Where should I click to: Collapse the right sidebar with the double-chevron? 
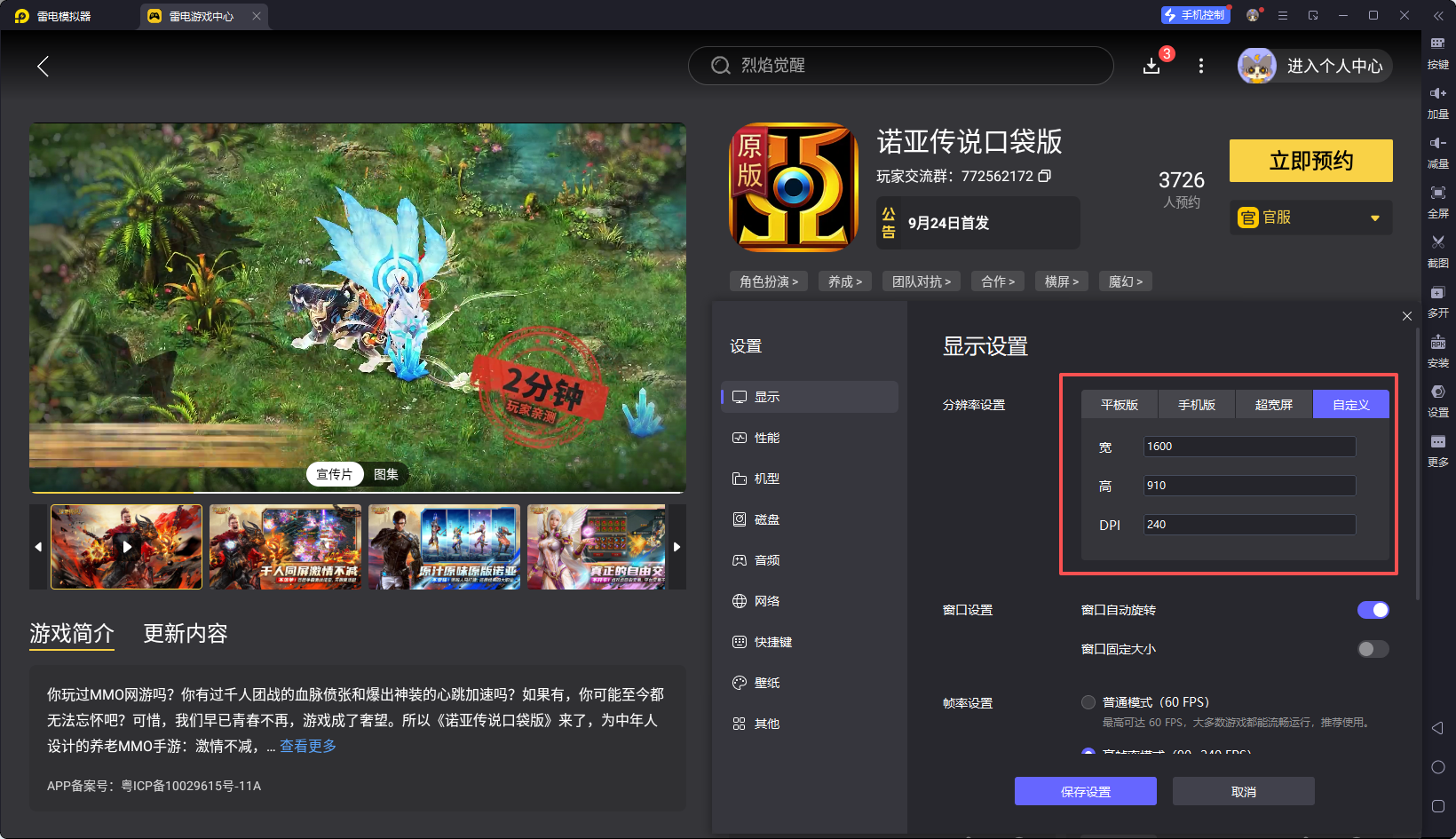click(1438, 15)
